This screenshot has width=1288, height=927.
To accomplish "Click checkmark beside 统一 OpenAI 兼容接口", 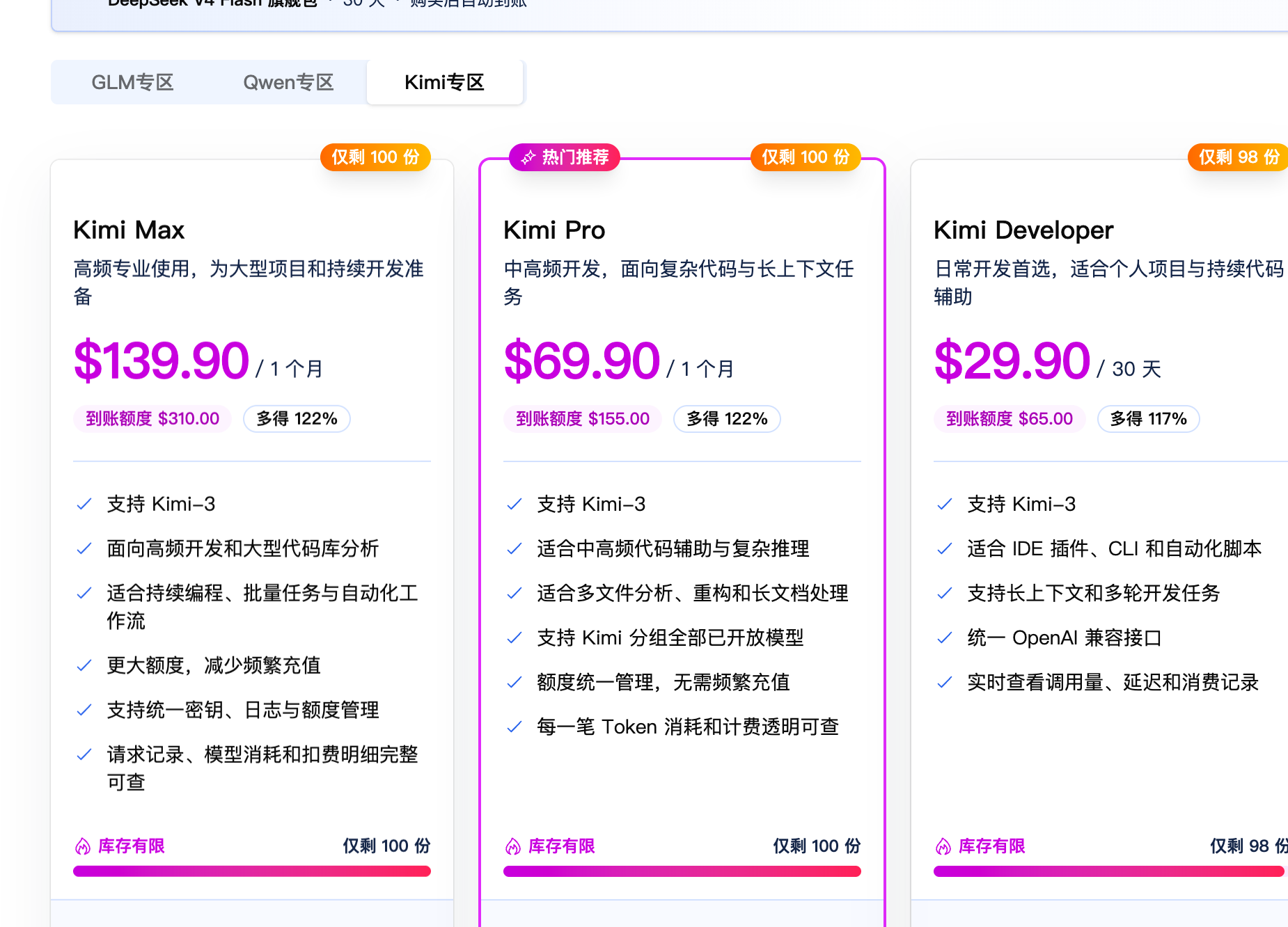I will point(945,638).
